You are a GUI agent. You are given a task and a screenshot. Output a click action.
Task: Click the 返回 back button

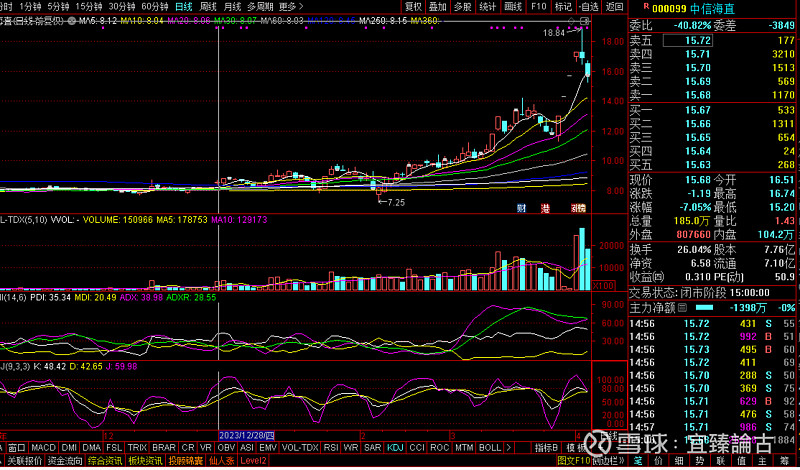point(614,7)
